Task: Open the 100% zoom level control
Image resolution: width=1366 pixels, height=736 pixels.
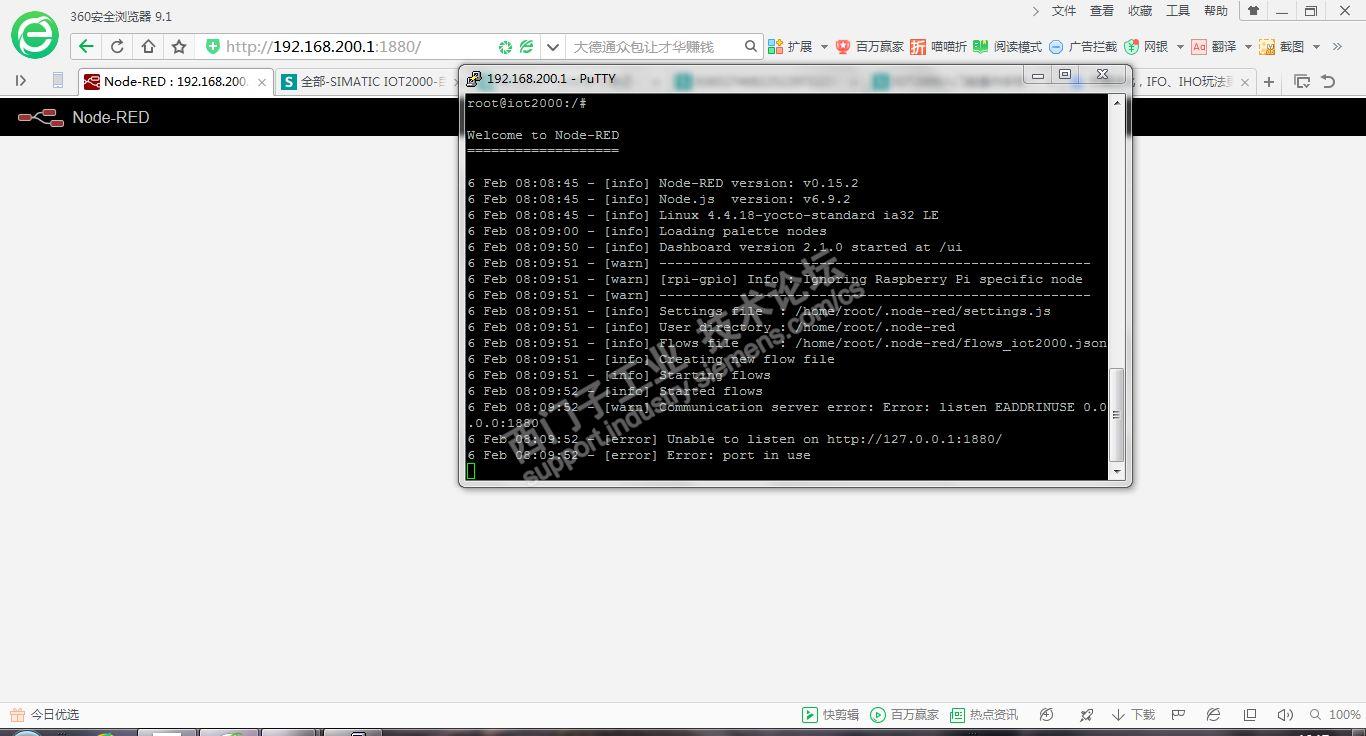Action: pyautogui.click(x=1336, y=715)
